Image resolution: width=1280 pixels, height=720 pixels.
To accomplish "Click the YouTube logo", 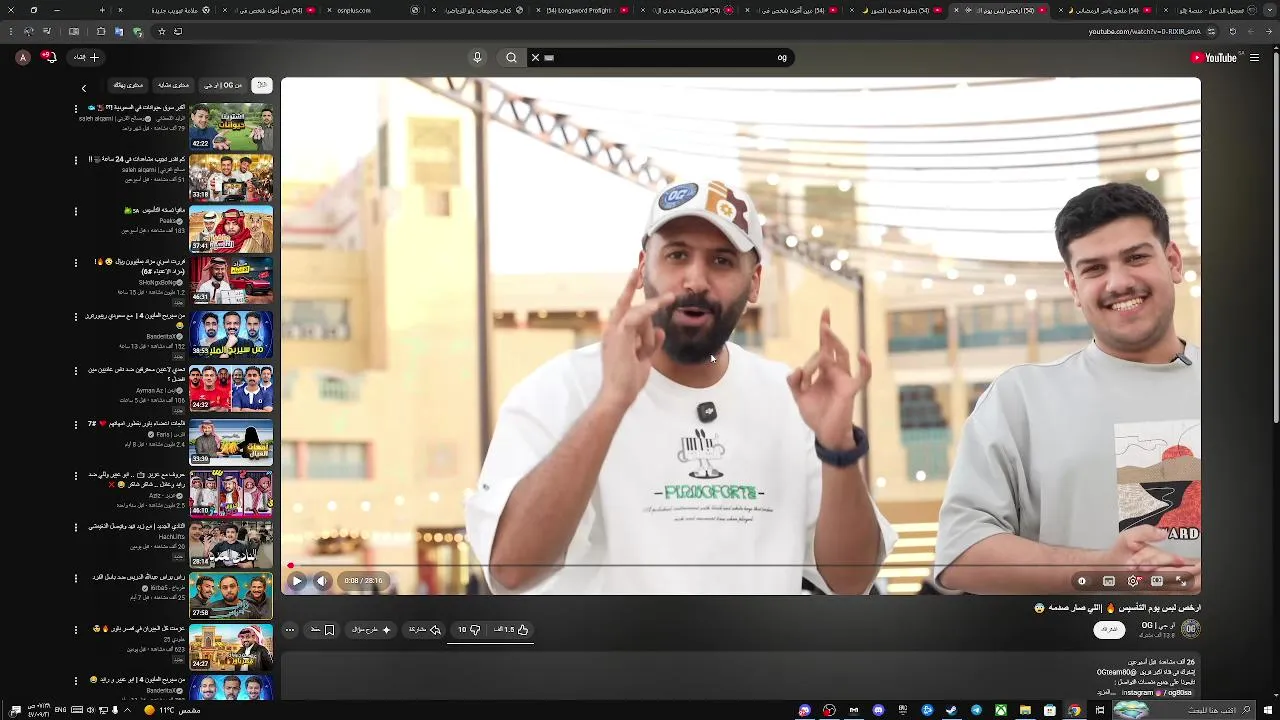I will point(1213,58).
